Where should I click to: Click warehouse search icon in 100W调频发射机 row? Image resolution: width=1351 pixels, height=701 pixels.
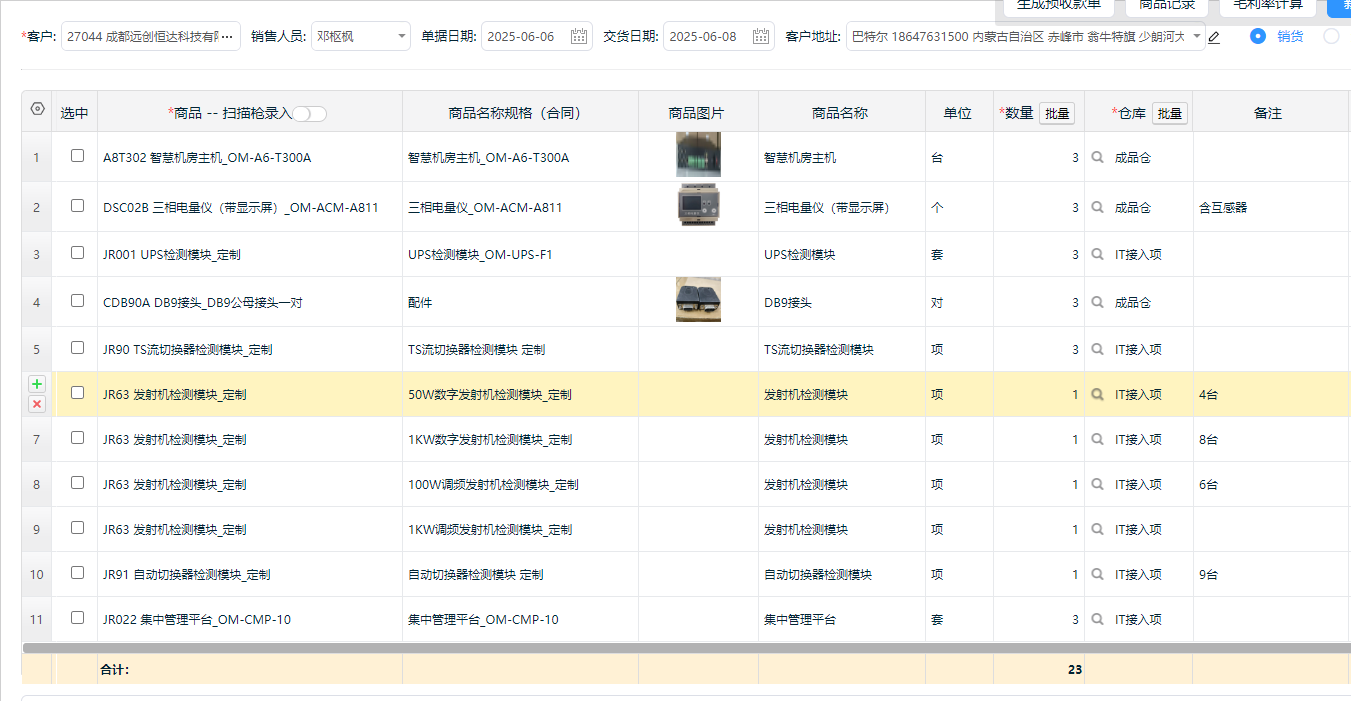(x=1098, y=485)
